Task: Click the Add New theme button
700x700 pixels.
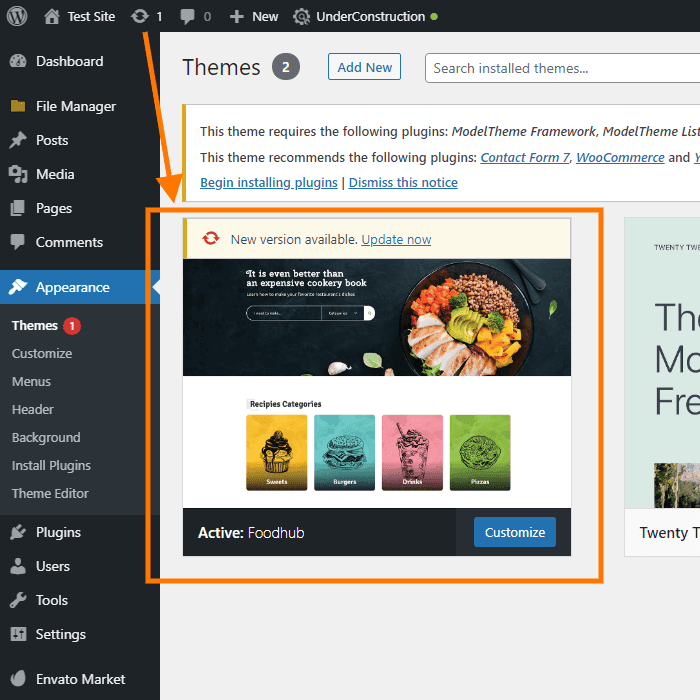Action: [364, 67]
